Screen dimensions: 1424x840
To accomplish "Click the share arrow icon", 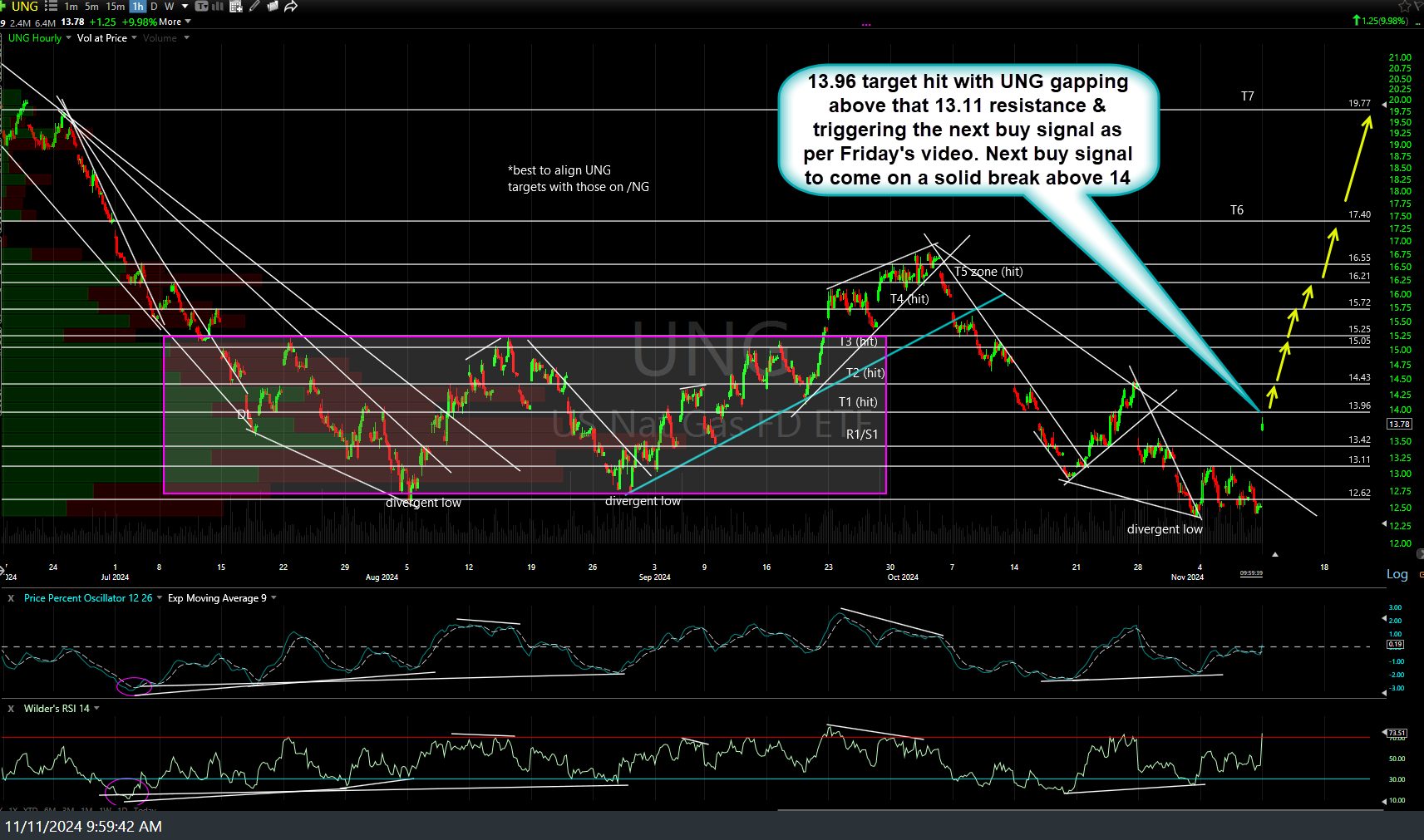I will pos(291,6).
